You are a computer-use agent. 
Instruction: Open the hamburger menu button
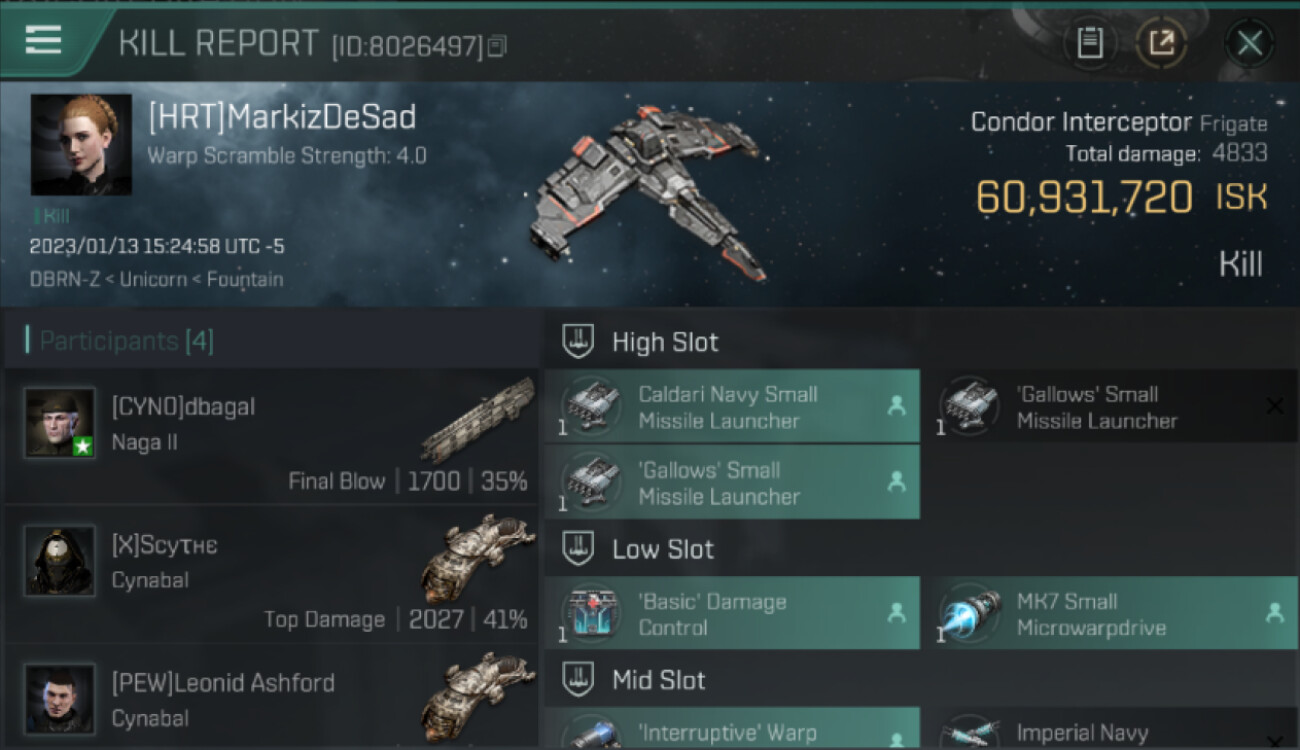pyautogui.click(x=45, y=40)
